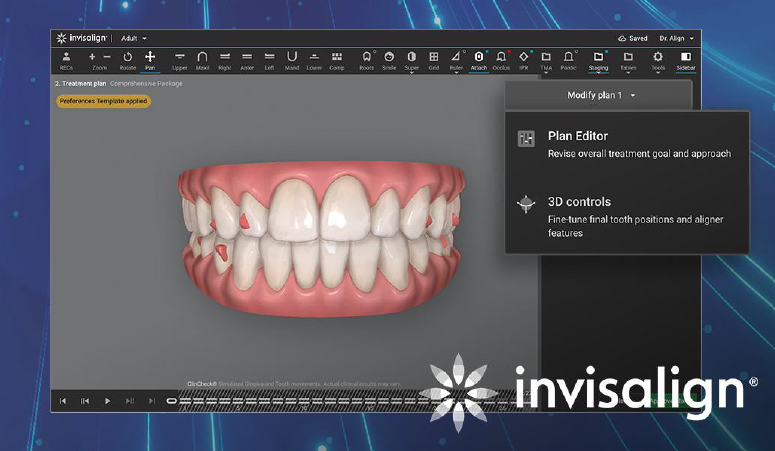
Task: Play the treatment animation
Action: (x=107, y=401)
